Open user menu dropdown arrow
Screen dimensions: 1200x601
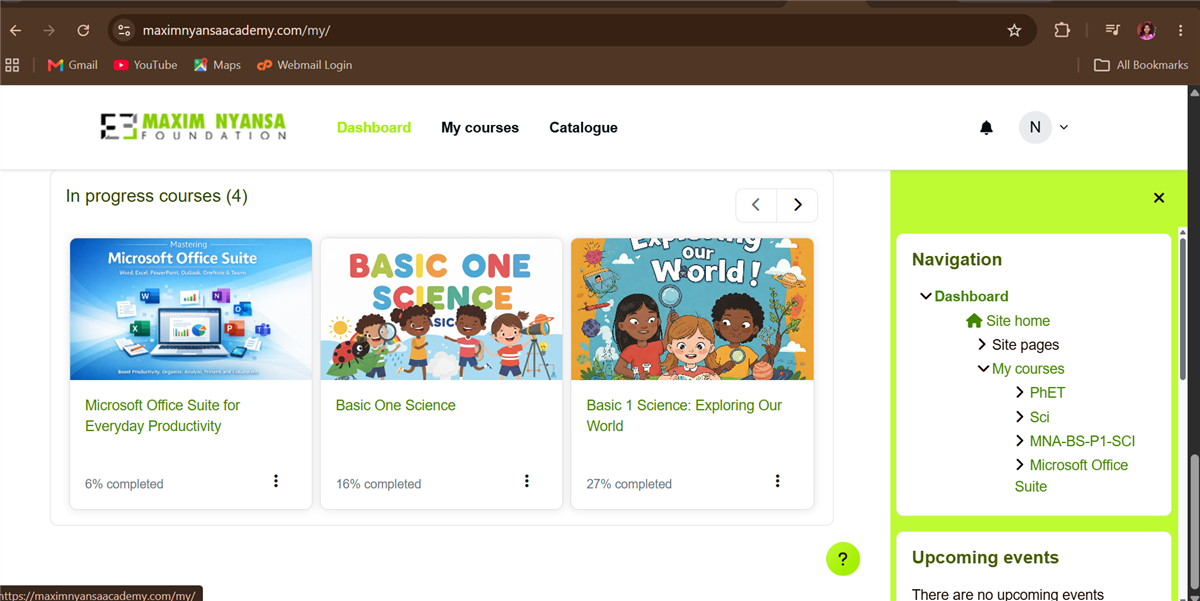(x=1064, y=127)
